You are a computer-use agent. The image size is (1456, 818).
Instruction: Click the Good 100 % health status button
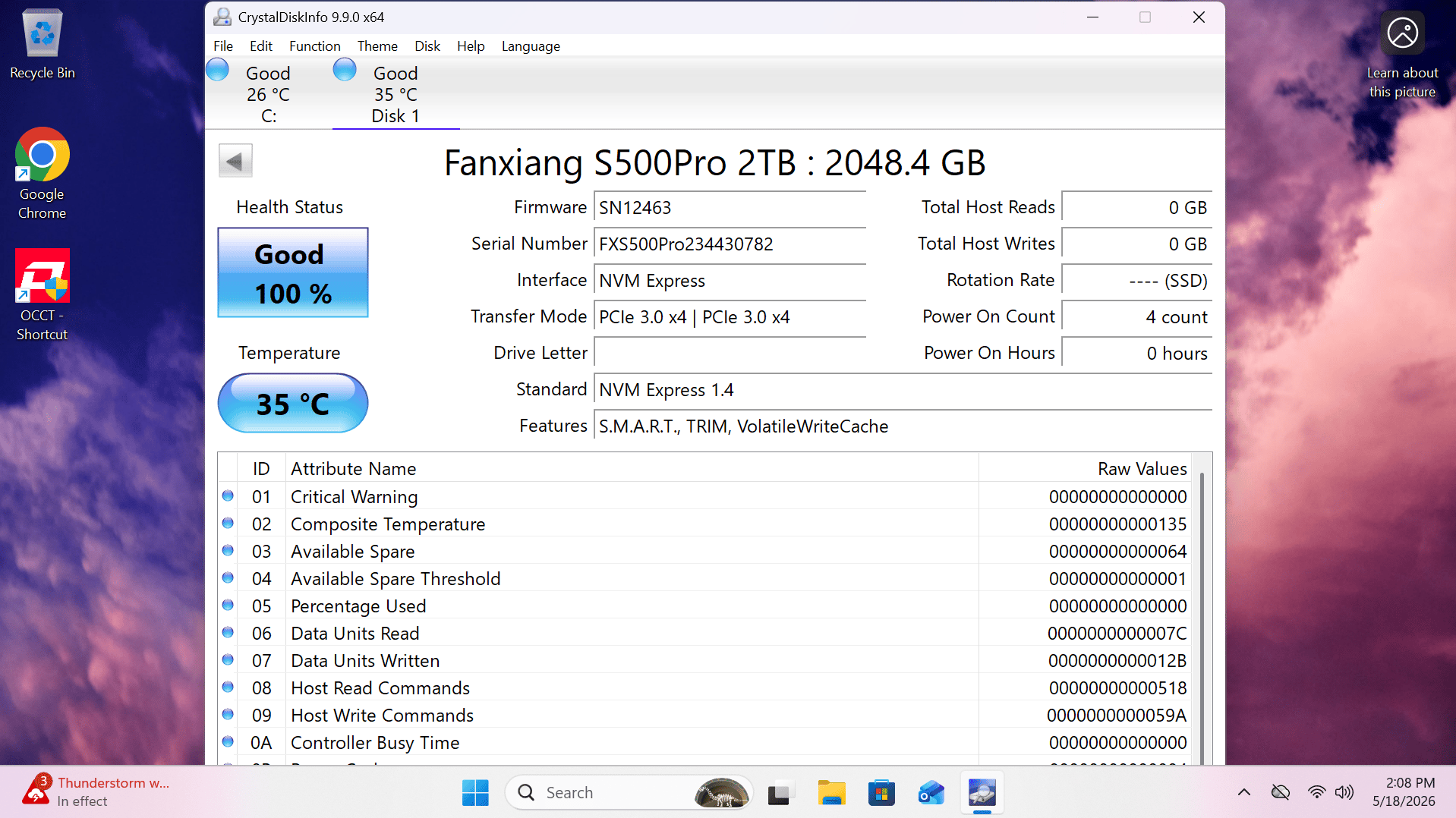point(293,272)
